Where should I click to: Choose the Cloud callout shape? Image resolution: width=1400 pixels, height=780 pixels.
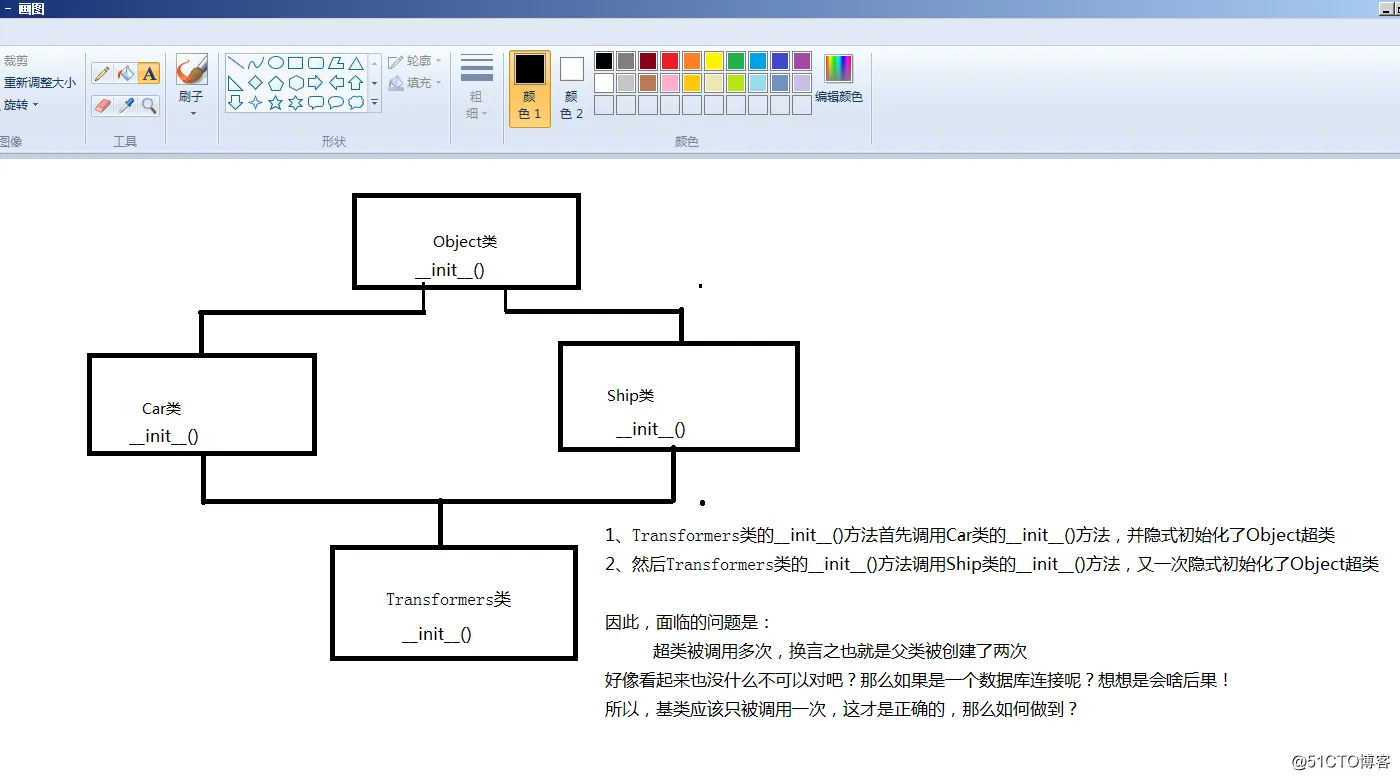(355, 102)
